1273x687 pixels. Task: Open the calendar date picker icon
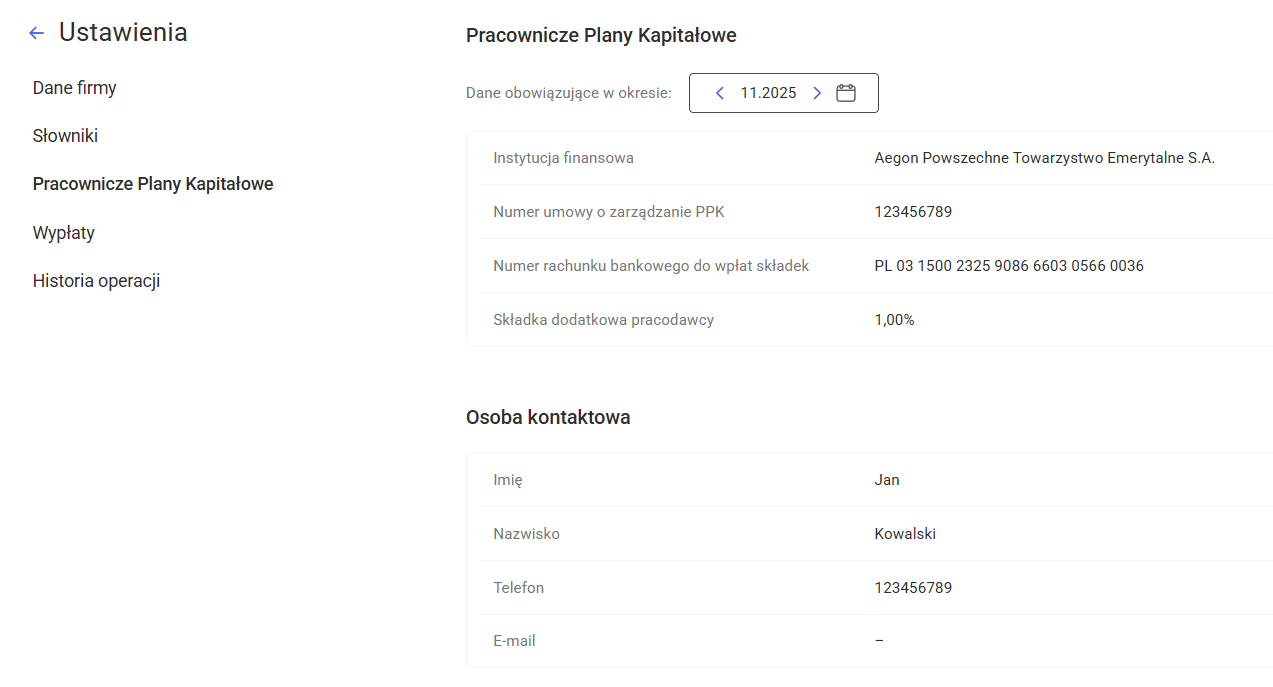[x=846, y=93]
